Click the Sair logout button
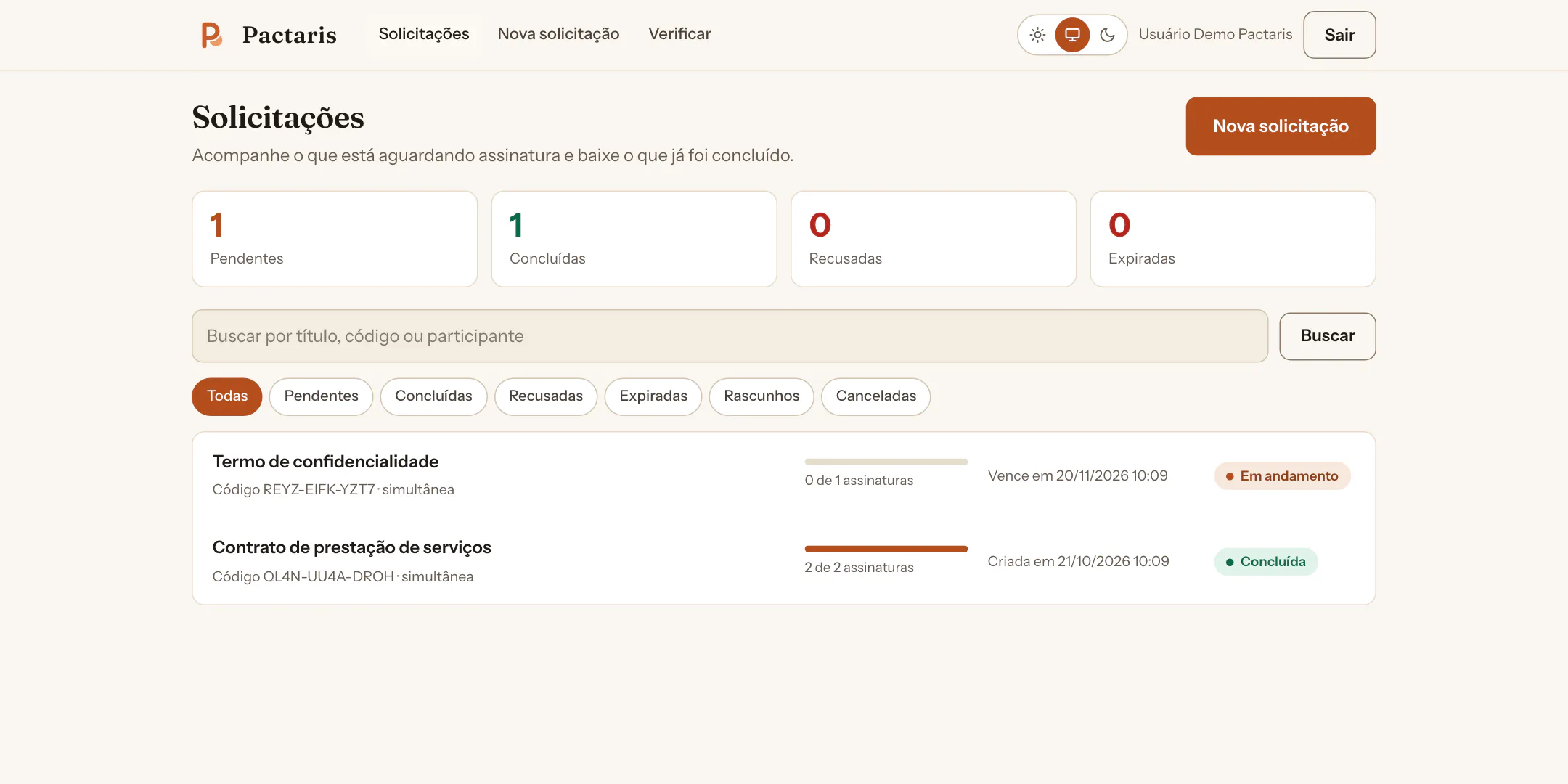Image resolution: width=1568 pixels, height=784 pixels. pyautogui.click(x=1339, y=35)
